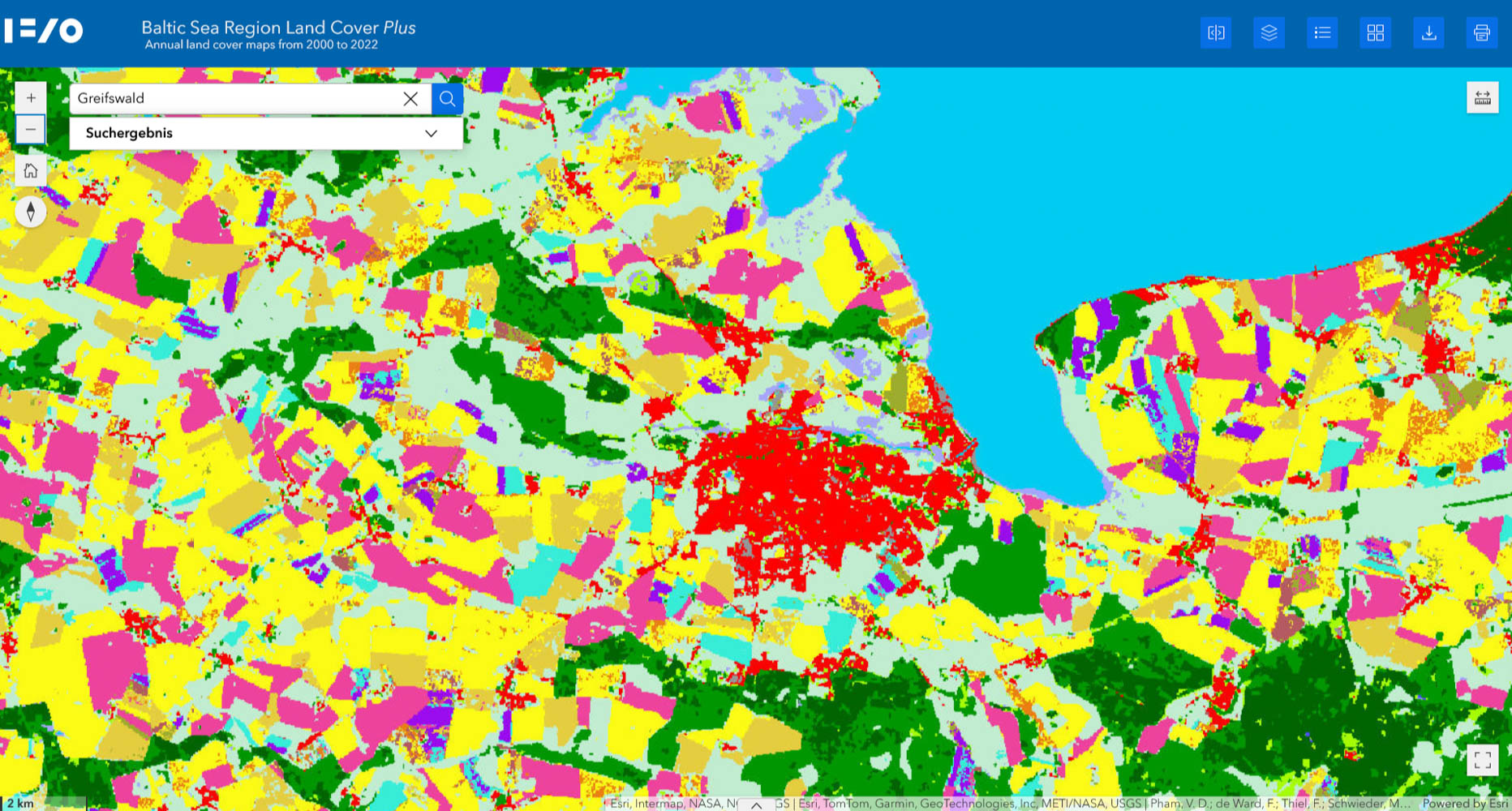Show the map legend
This screenshot has height=811, width=1512.
(x=1322, y=32)
